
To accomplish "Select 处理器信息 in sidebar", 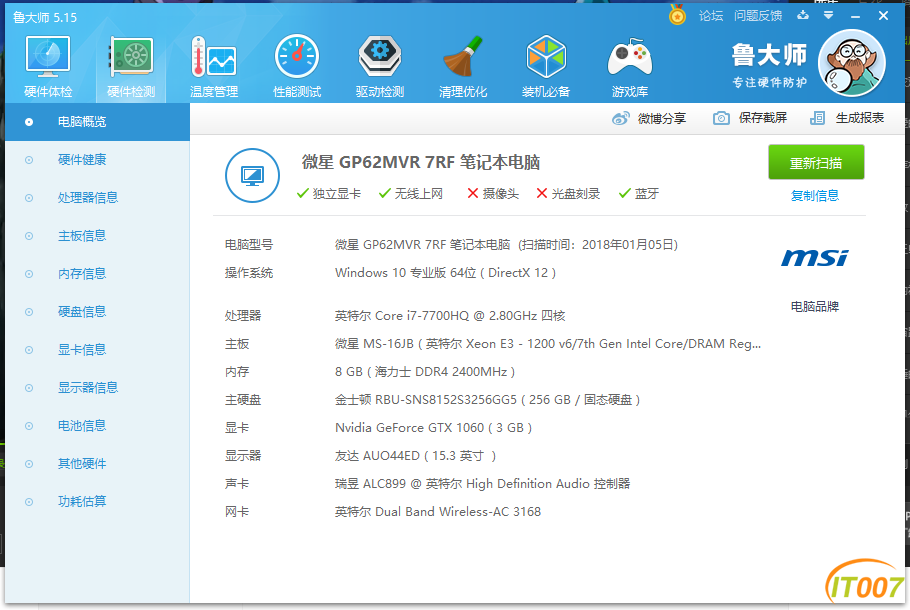I will pos(97,198).
